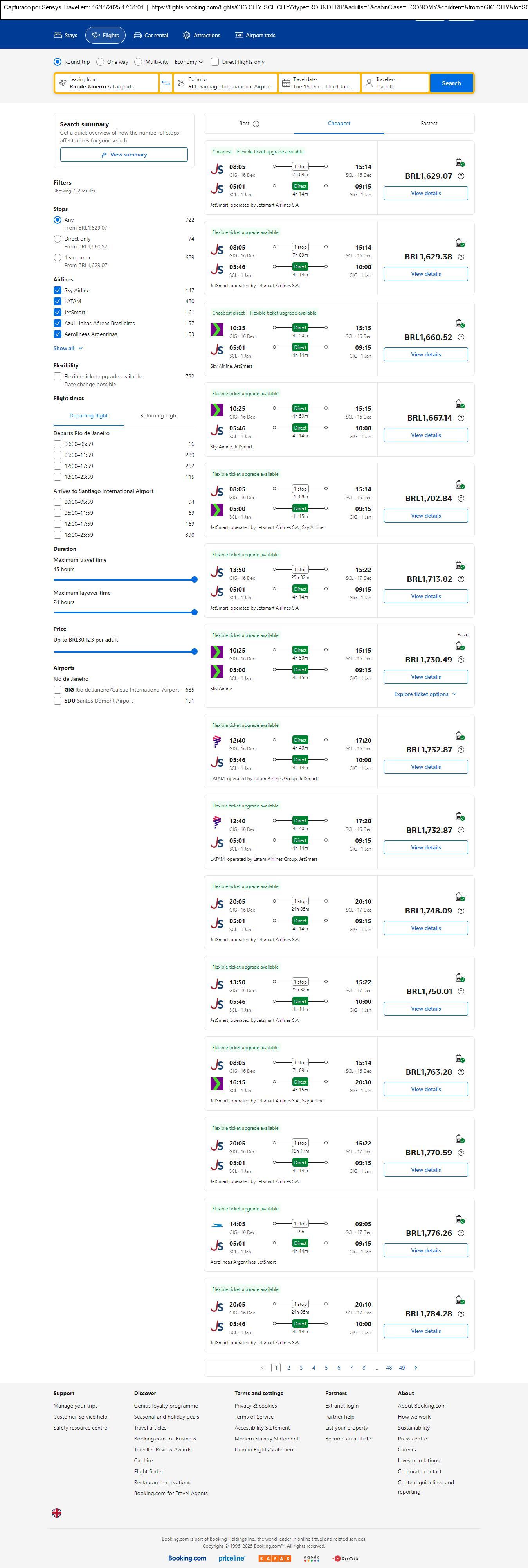This screenshot has width=528, height=1568.
Task: Go to next results page arrow
Action: point(416,1368)
